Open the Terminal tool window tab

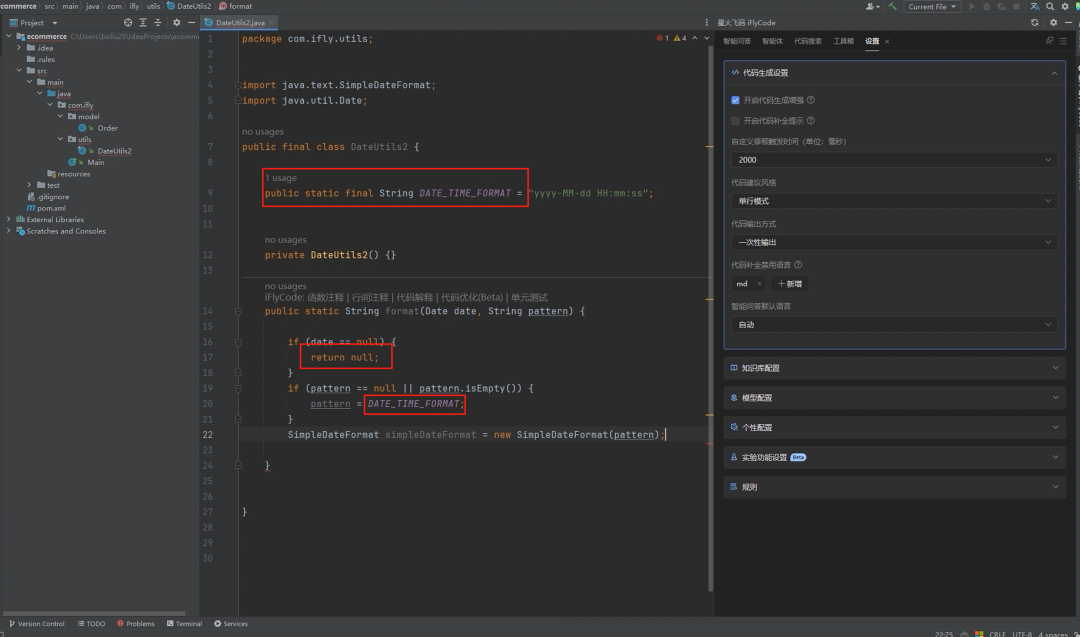pyautogui.click(x=184, y=623)
